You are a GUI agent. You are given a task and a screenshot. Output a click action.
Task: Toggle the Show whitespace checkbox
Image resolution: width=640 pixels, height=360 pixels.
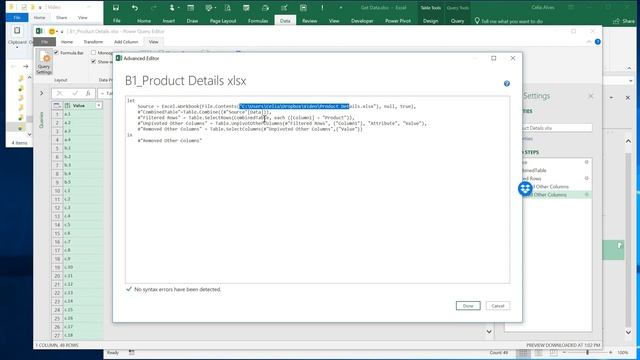pyautogui.click(x=93, y=62)
